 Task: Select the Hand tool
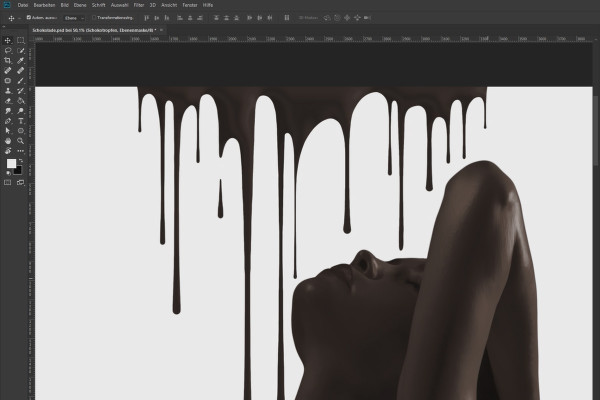click(8, 140)
